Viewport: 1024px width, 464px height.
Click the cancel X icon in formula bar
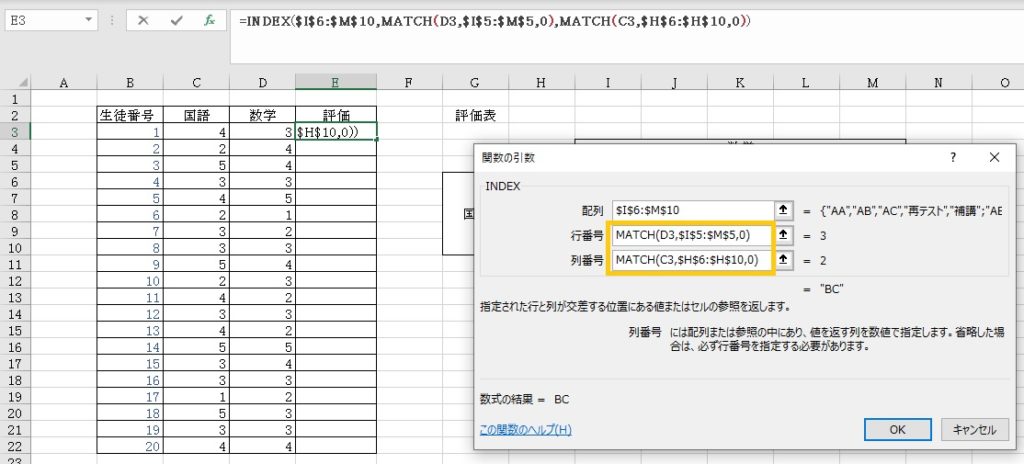pos(143,20)
